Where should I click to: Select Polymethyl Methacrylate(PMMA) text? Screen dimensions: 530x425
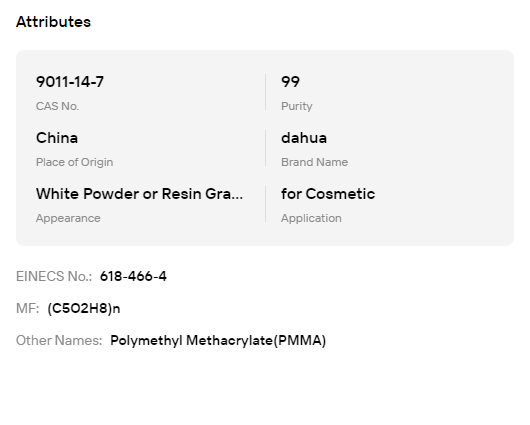coord(218,340)
